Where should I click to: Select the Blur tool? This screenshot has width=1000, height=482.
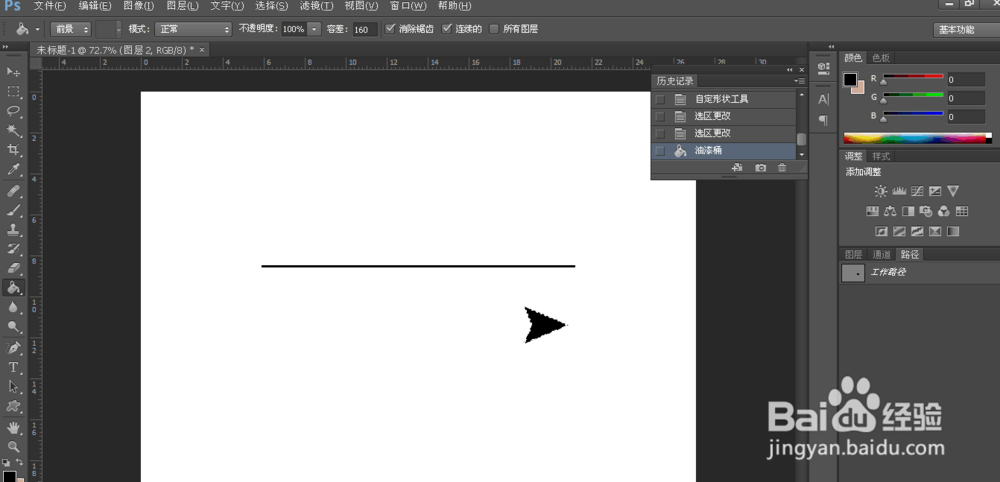click(13, 307)
